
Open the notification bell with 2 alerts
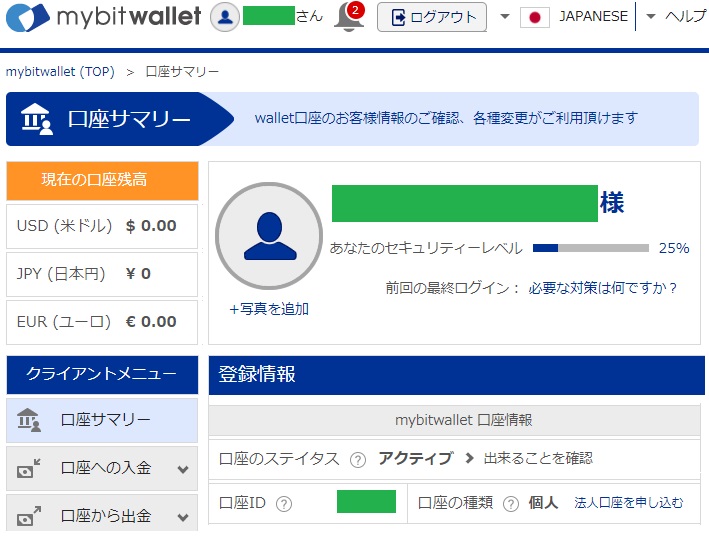tap(349, 17)
